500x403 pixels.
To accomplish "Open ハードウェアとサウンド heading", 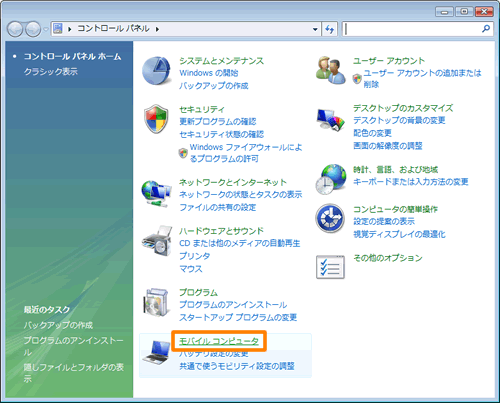I will click(221, 231).
